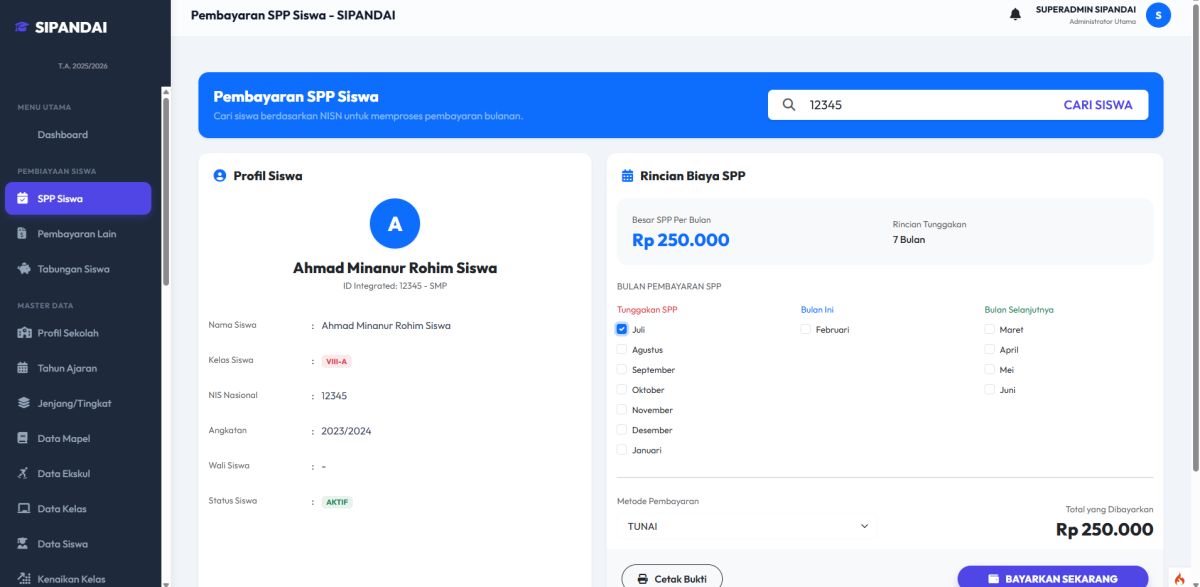Select the Data Ekskul sidebar icon
This screenshot has width=1200, height=587.
22,472
